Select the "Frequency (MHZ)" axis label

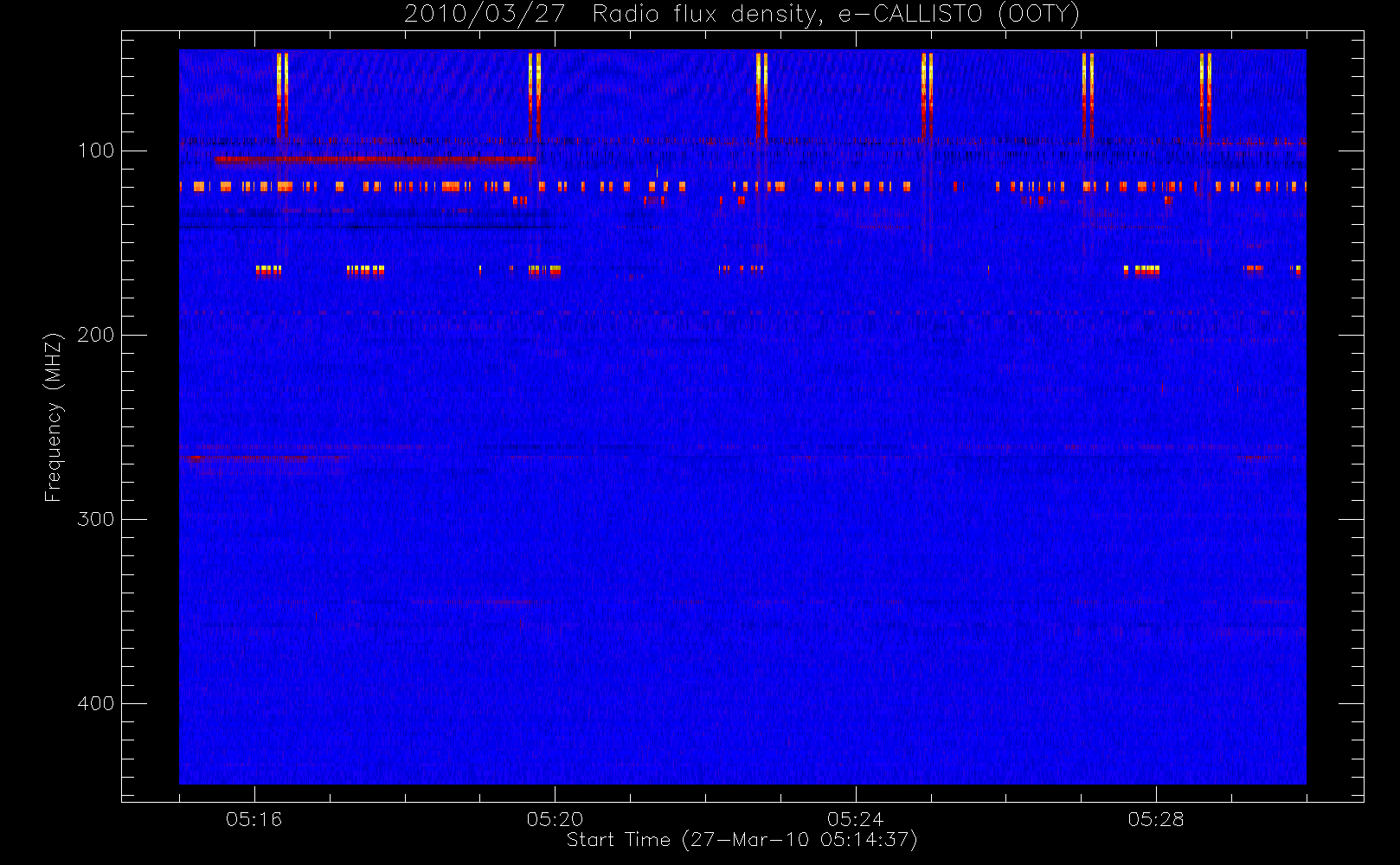54,417
